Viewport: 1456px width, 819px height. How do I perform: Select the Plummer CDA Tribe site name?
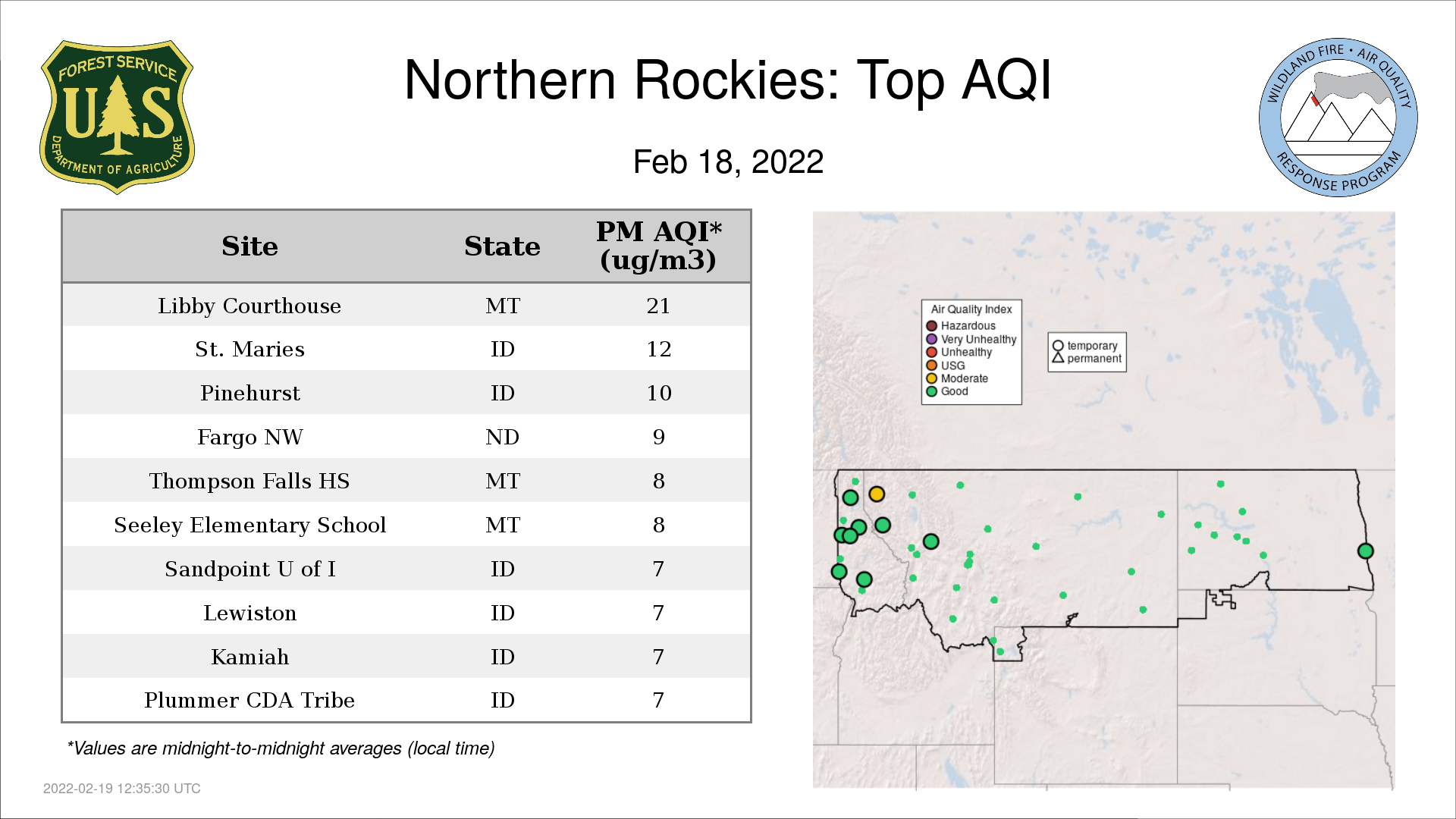[249, 700]
